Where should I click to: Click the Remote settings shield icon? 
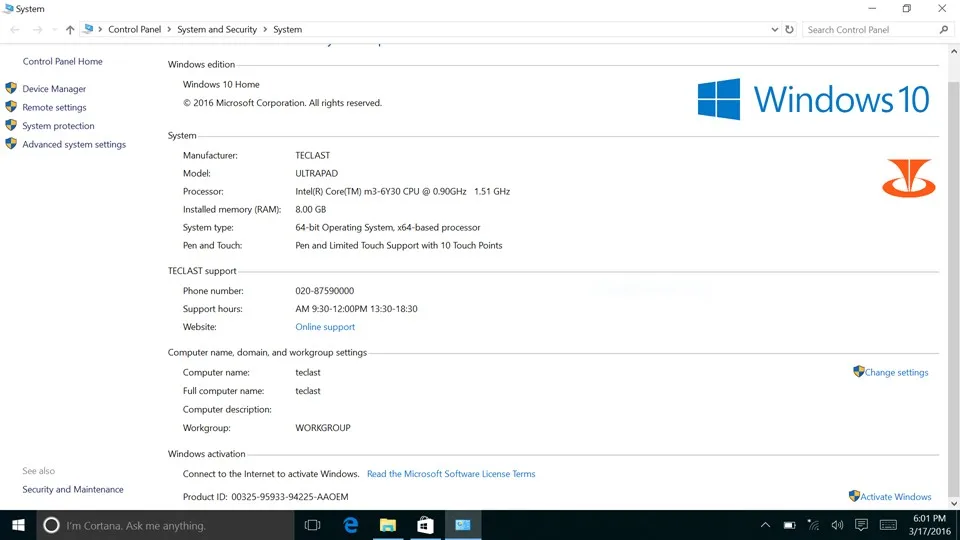11,107
